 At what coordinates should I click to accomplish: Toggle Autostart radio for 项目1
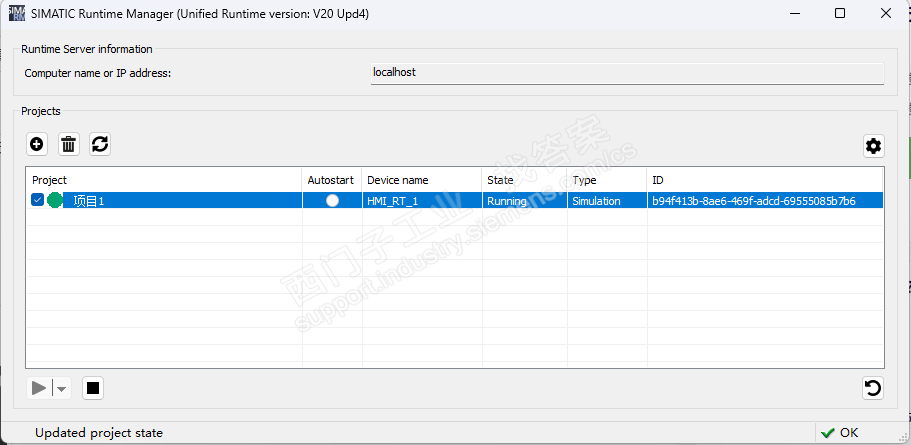click(332, 200)
